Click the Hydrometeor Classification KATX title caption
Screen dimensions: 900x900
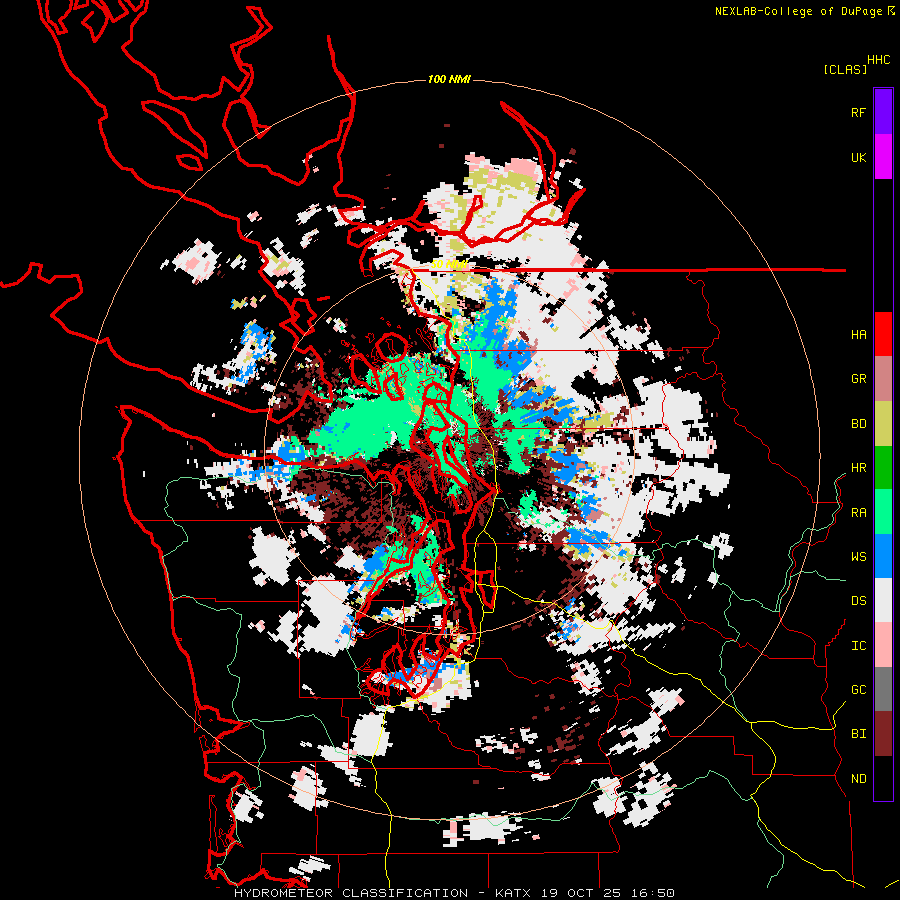click(x=454, y=893)
